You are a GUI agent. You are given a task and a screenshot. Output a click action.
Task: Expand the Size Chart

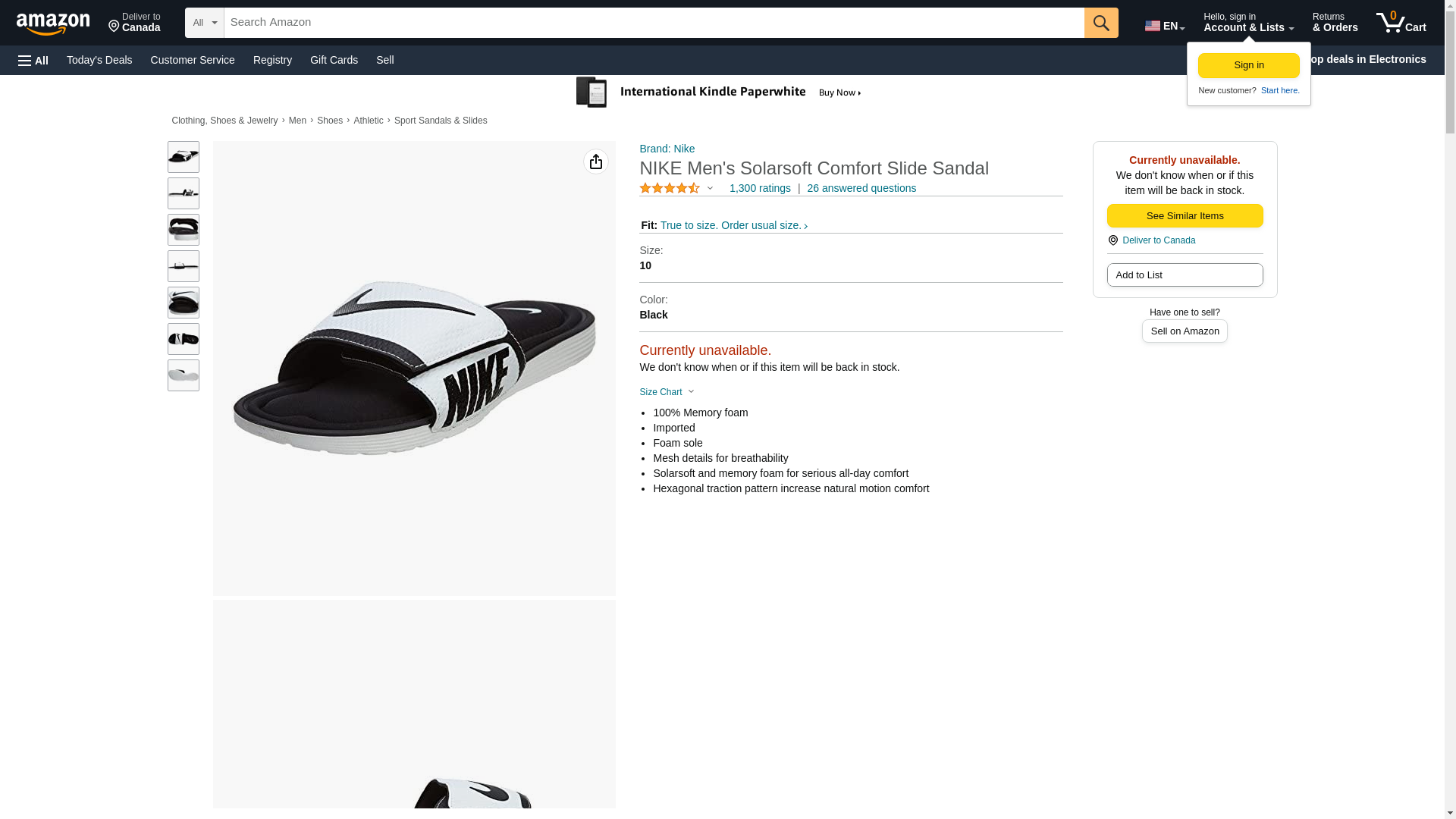(x=667, y=392)
